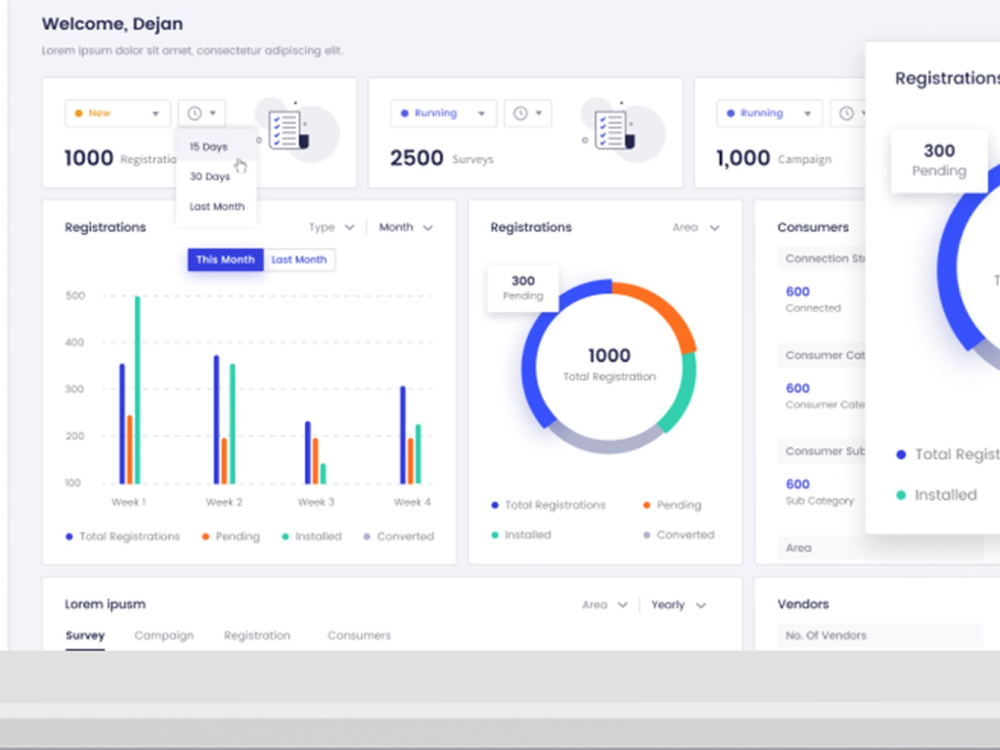Image resolution: width=1000 pixels, height=750 pixels.
Task: Click the Week 1 green Installed bar
Action: (x=138, y=390)
